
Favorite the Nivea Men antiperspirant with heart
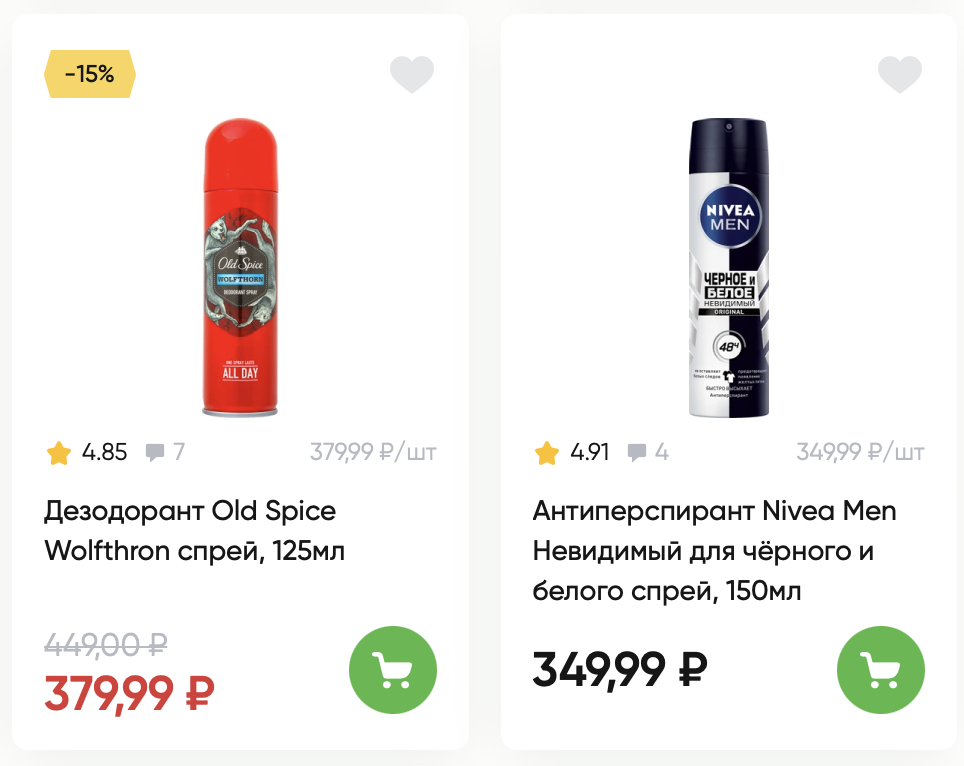coord(899,75)
